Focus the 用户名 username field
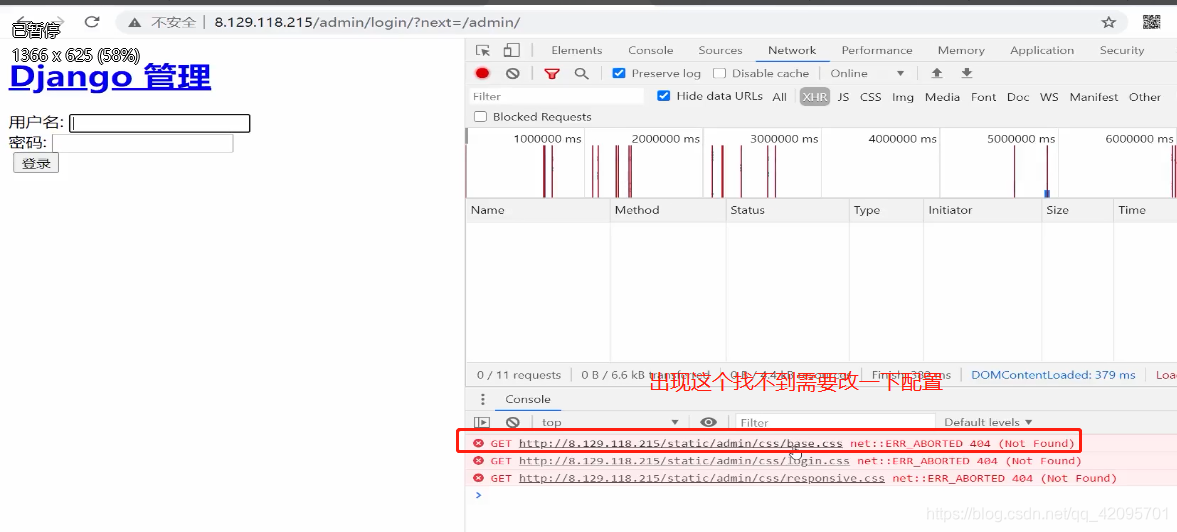 (x=159, y=123)
